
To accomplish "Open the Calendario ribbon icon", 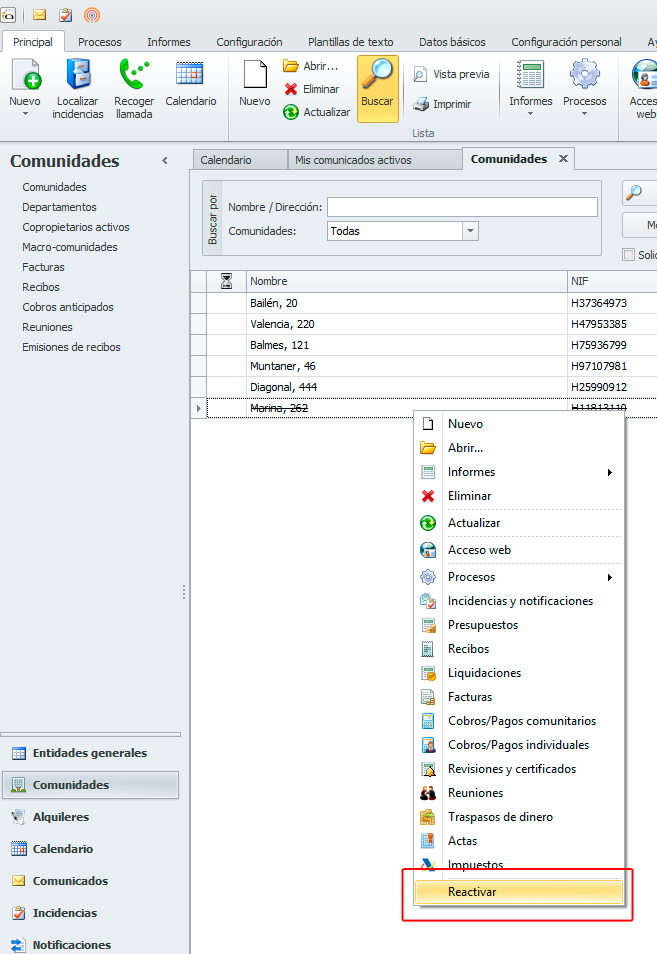I will coord(190,76).
